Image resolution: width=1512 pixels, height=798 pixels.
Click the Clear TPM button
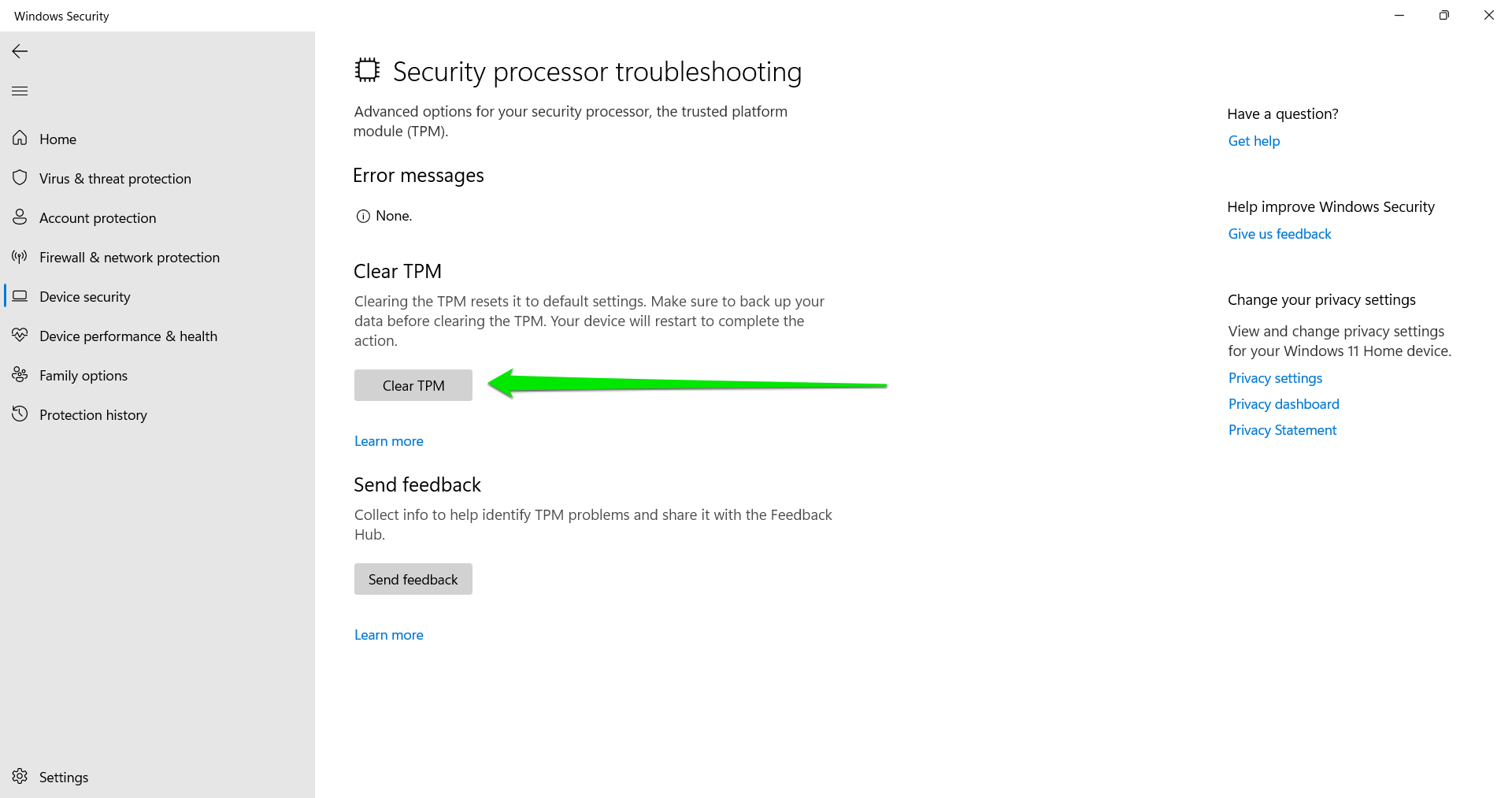(413, 385)
